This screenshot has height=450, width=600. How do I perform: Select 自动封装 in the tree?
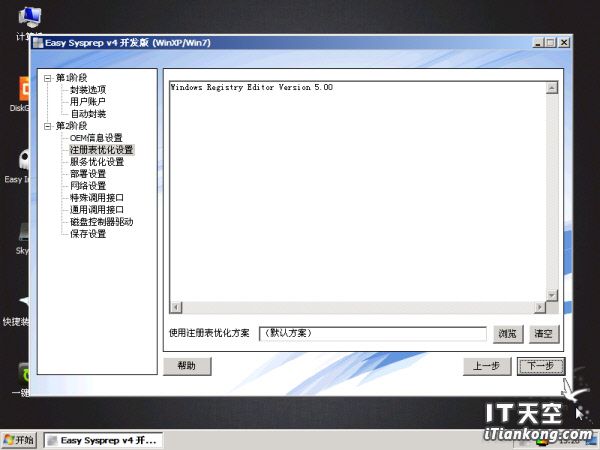pos(88,114)
